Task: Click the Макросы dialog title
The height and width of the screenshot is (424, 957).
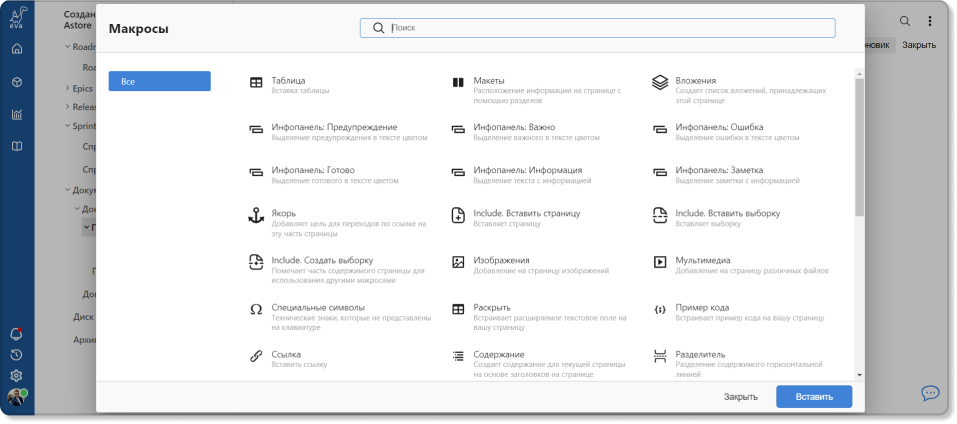Action: tap(139, 29)
